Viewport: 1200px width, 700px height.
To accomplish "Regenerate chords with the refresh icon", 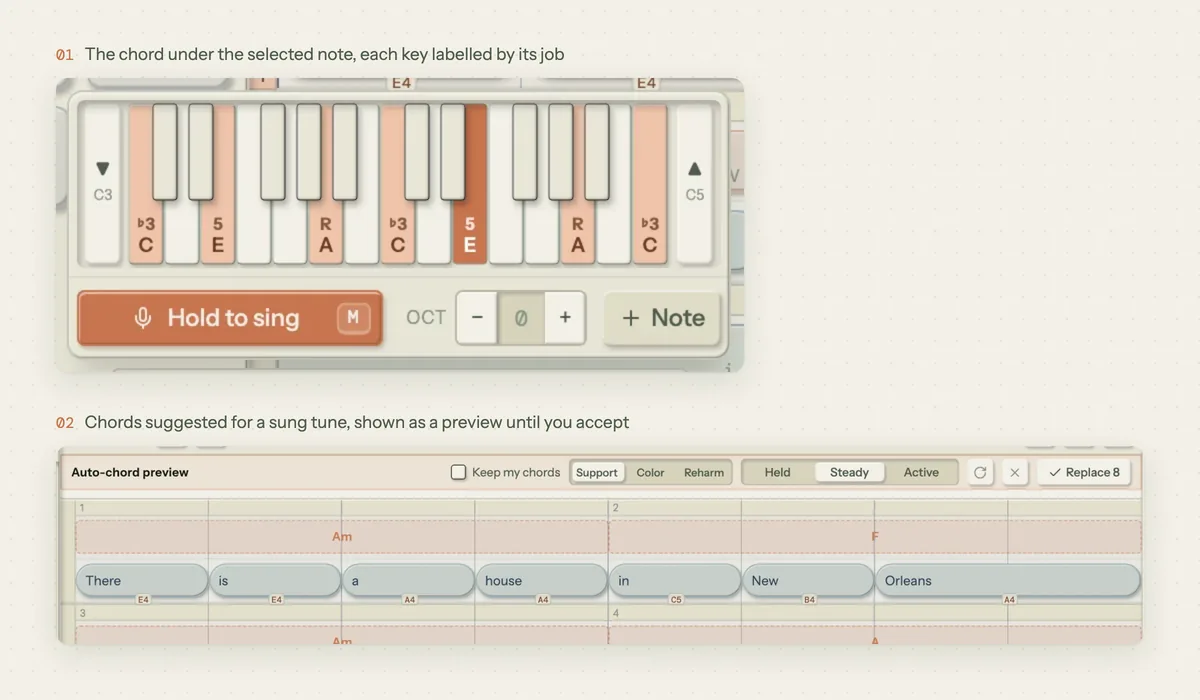I will click(981, 472).
